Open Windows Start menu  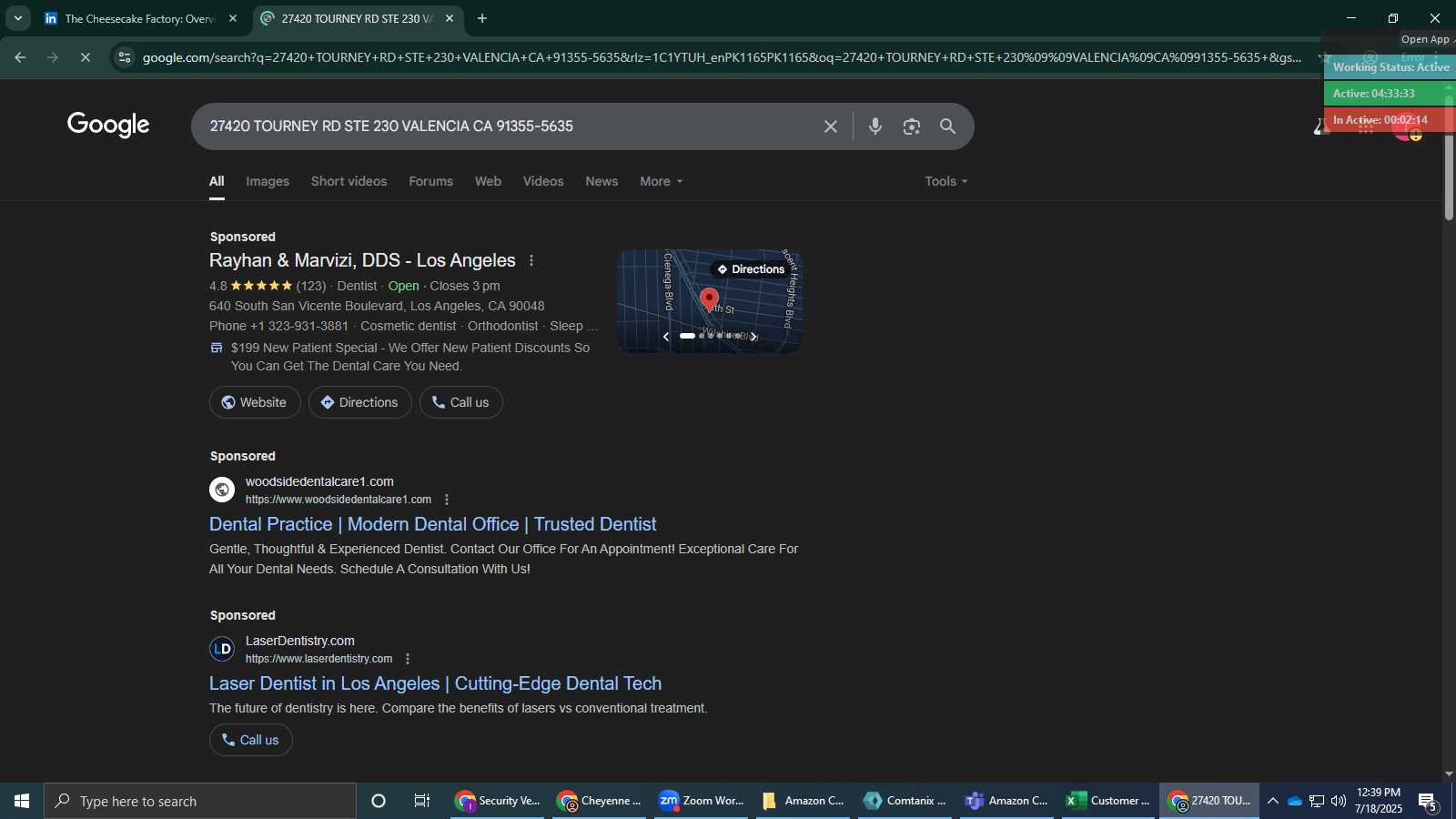coord(22,801)
